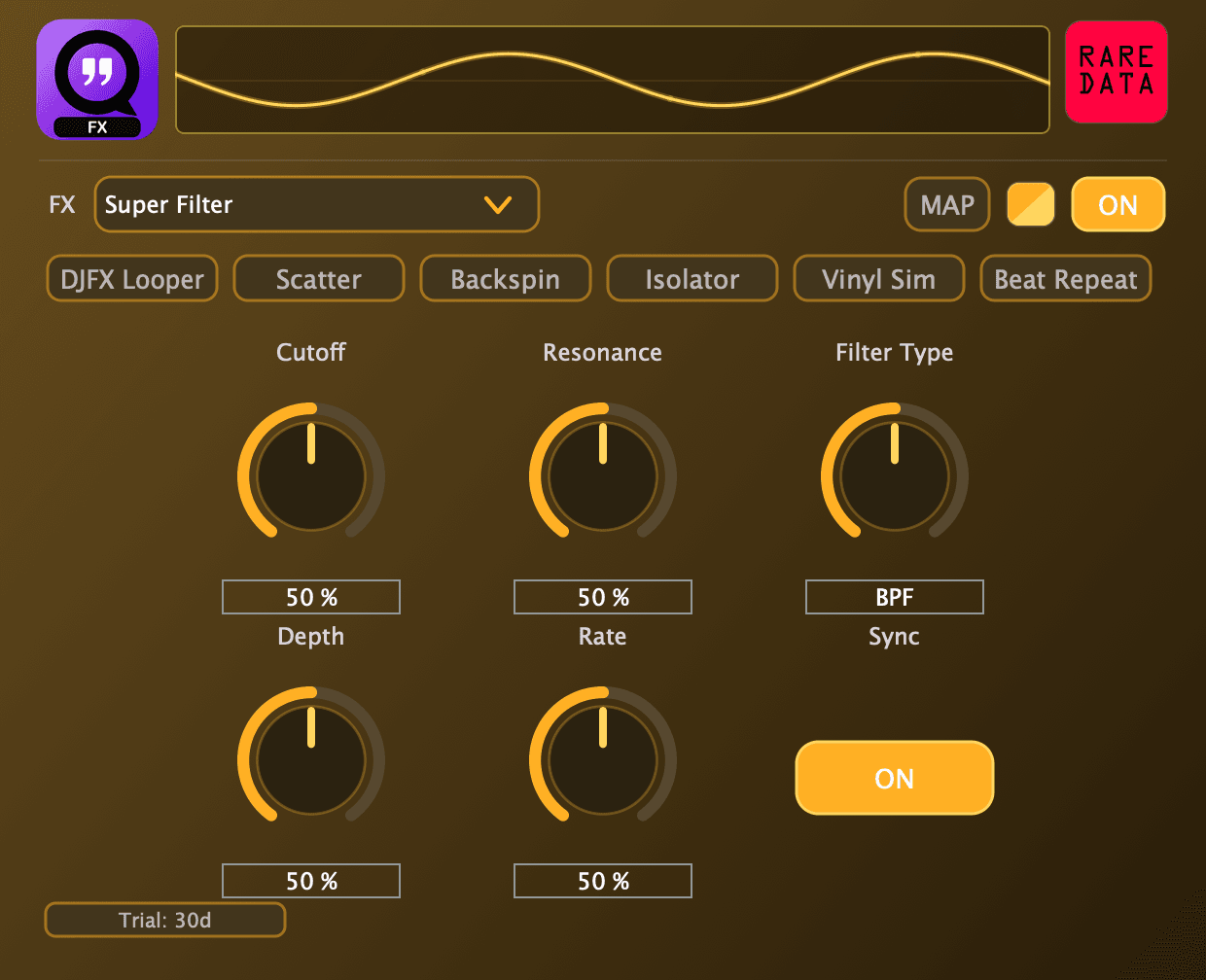Select the Vinyl Sim effect
1206x980 pixels.
click(x=879, y=279)
